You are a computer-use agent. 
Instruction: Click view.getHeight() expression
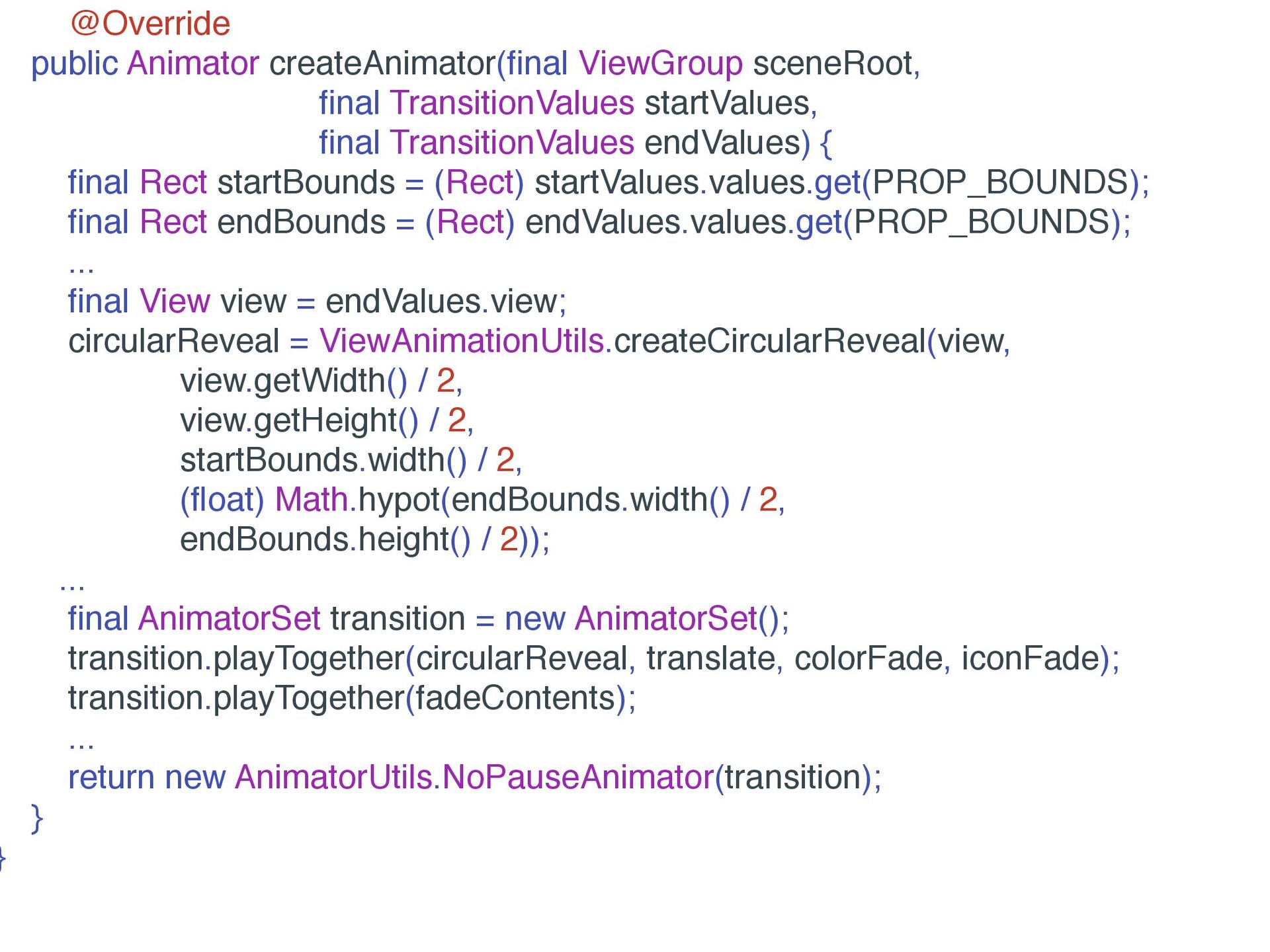click(x=298, y=420)
